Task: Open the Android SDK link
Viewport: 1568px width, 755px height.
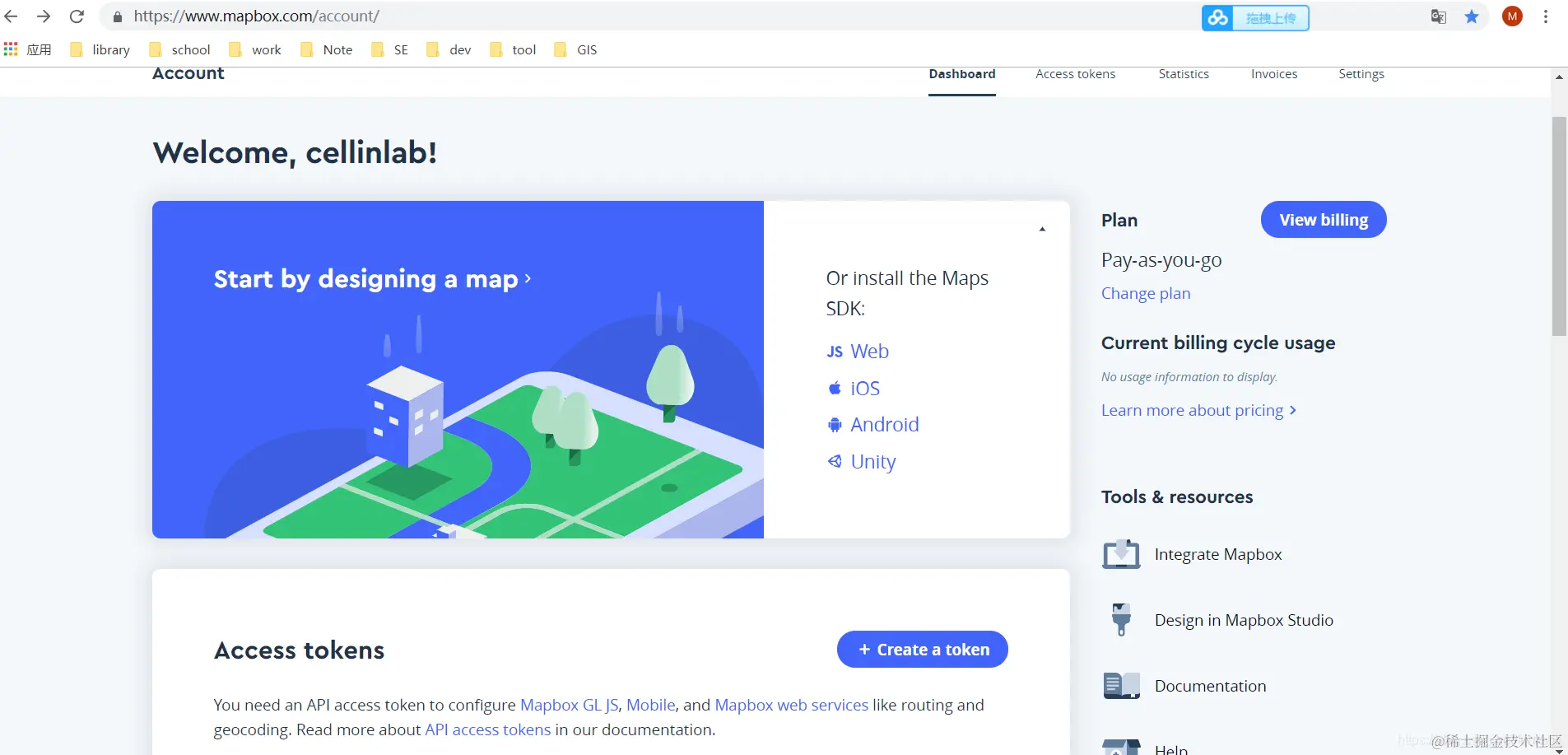Action: 872,425
